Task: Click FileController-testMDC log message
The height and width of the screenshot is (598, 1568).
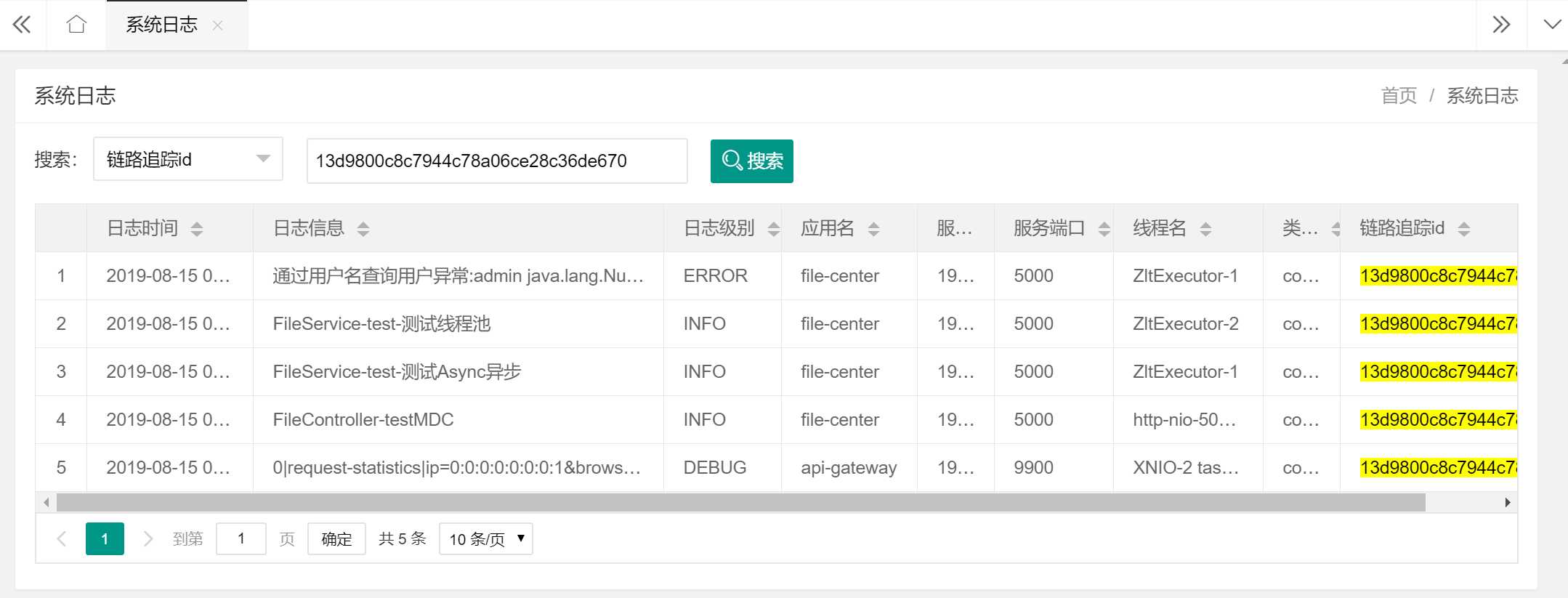Action: pyautogui.click(x=363, y=420)
